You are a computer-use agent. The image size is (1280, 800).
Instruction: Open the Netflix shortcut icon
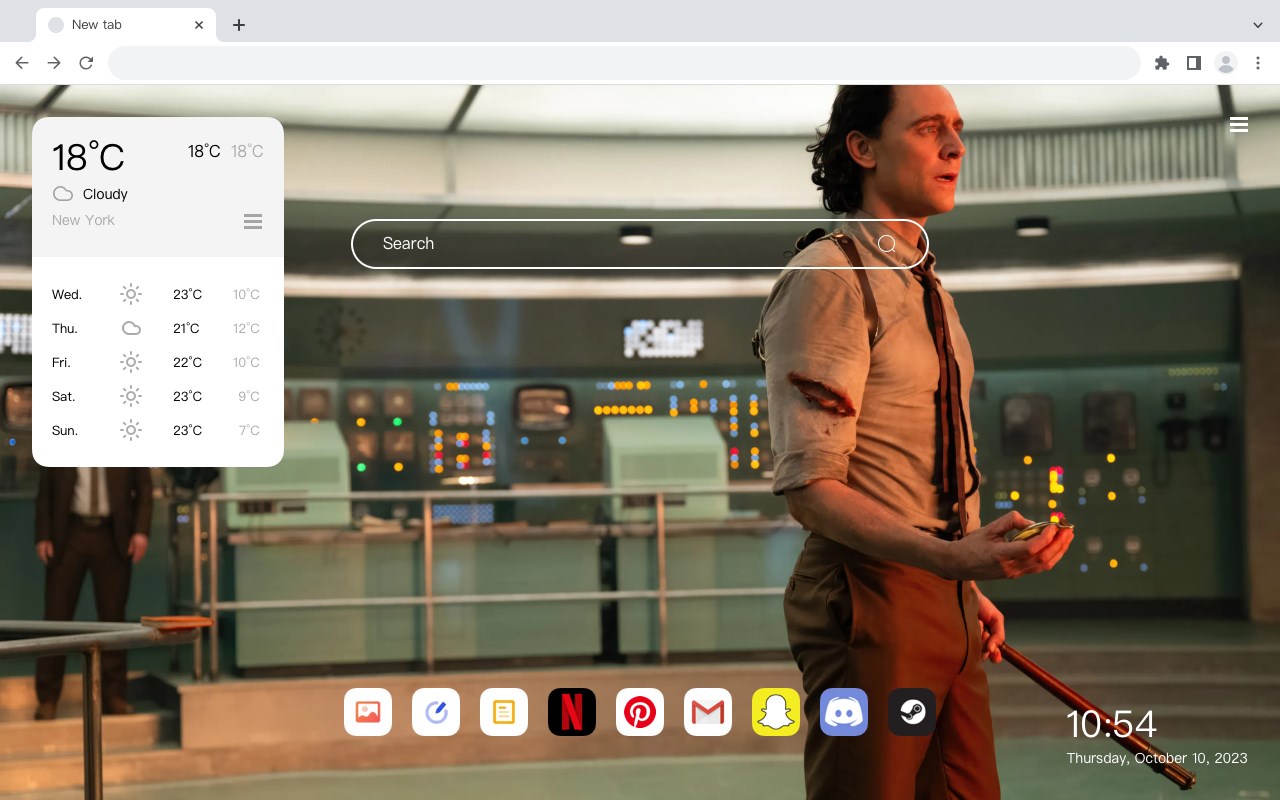tap(572, 712)
